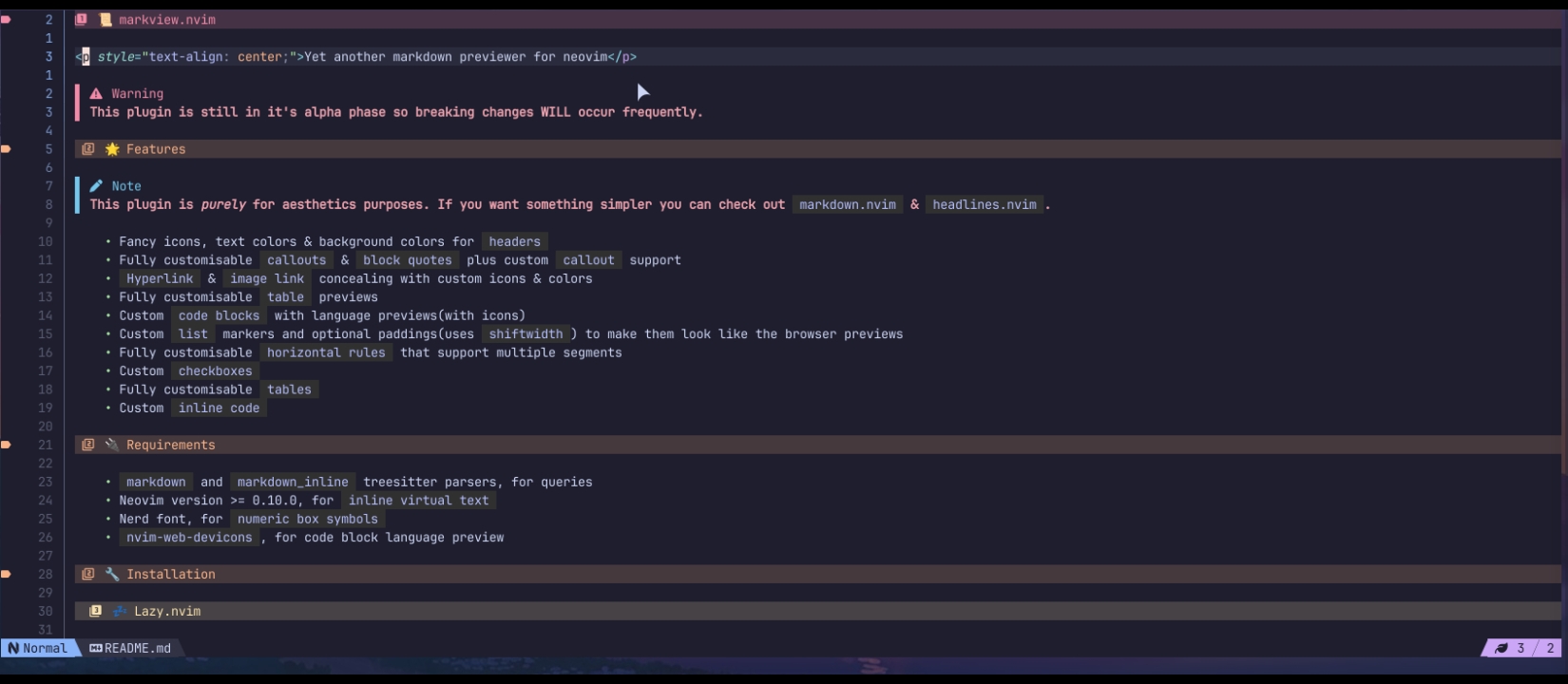This screenshot has width=1568, height=684.
Task: Click the 'Warning' callout title text
Action: 138,93
